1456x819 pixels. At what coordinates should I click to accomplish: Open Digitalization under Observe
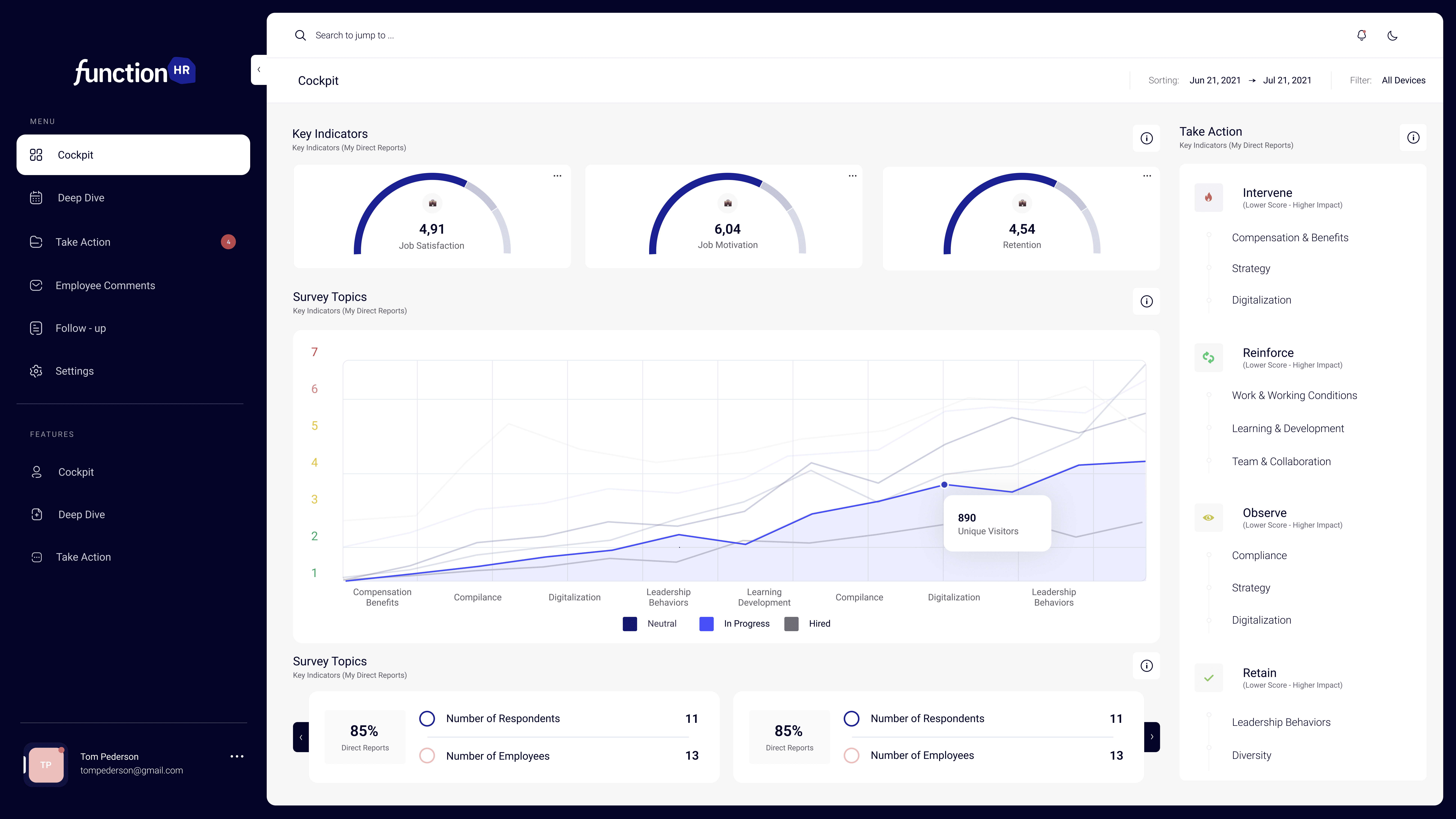(x=1262, y=620)
